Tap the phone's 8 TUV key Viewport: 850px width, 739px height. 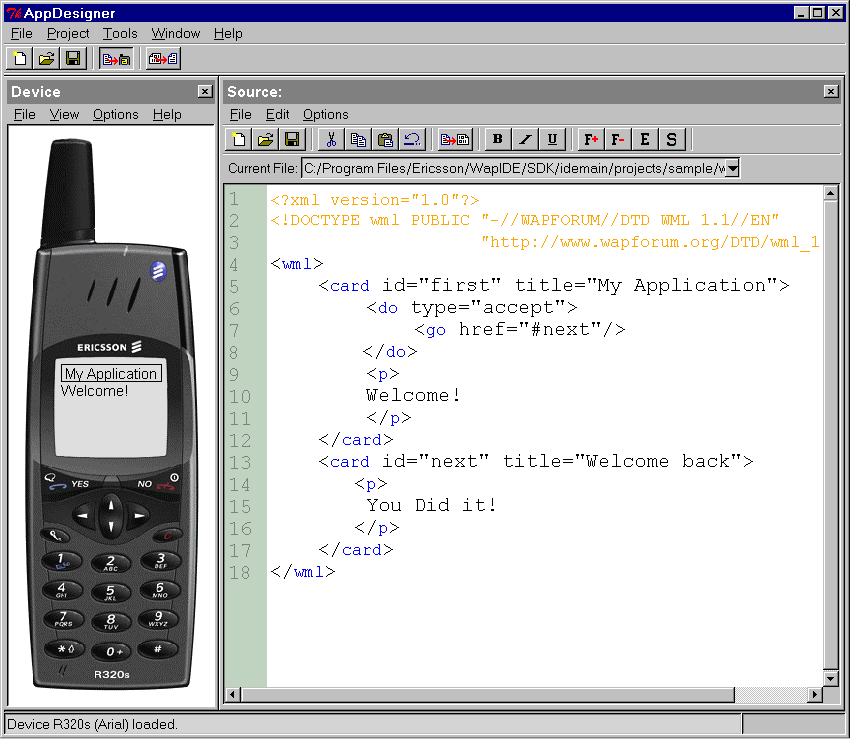coord(111,621)
